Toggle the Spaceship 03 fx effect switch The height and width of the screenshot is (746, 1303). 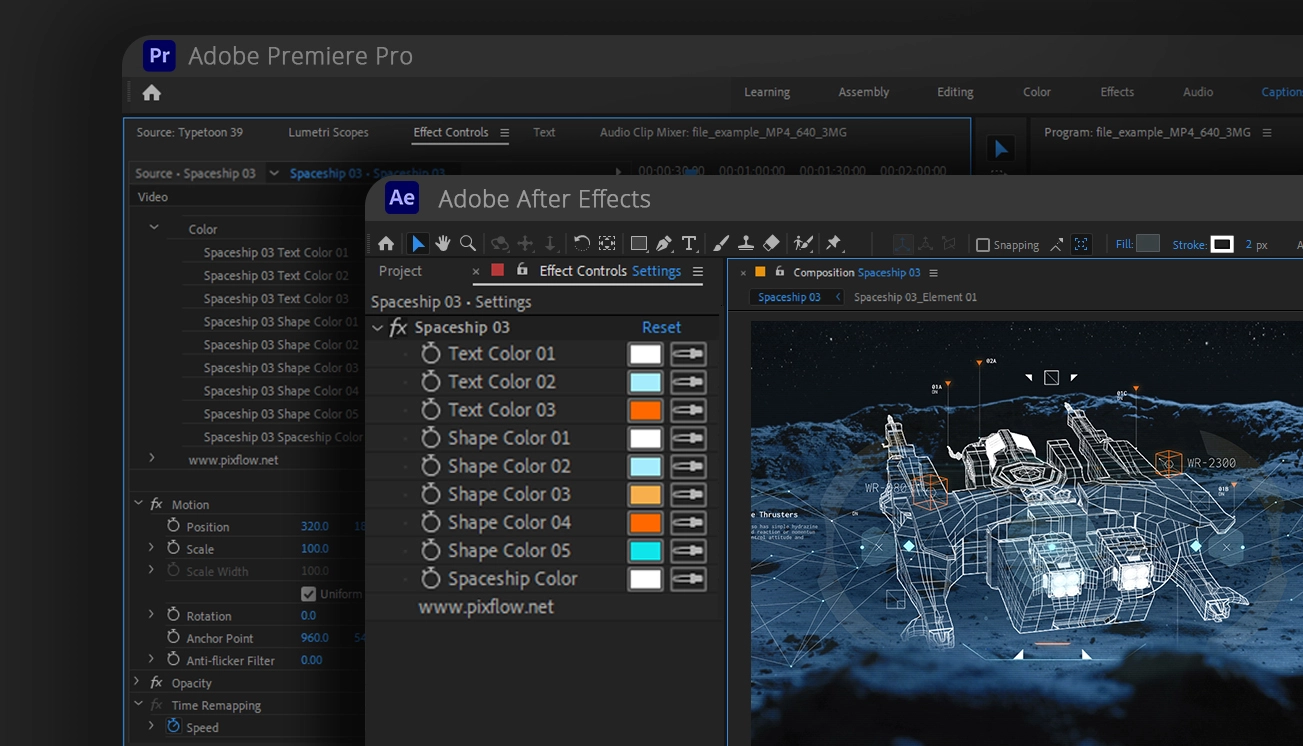(398, 328)
